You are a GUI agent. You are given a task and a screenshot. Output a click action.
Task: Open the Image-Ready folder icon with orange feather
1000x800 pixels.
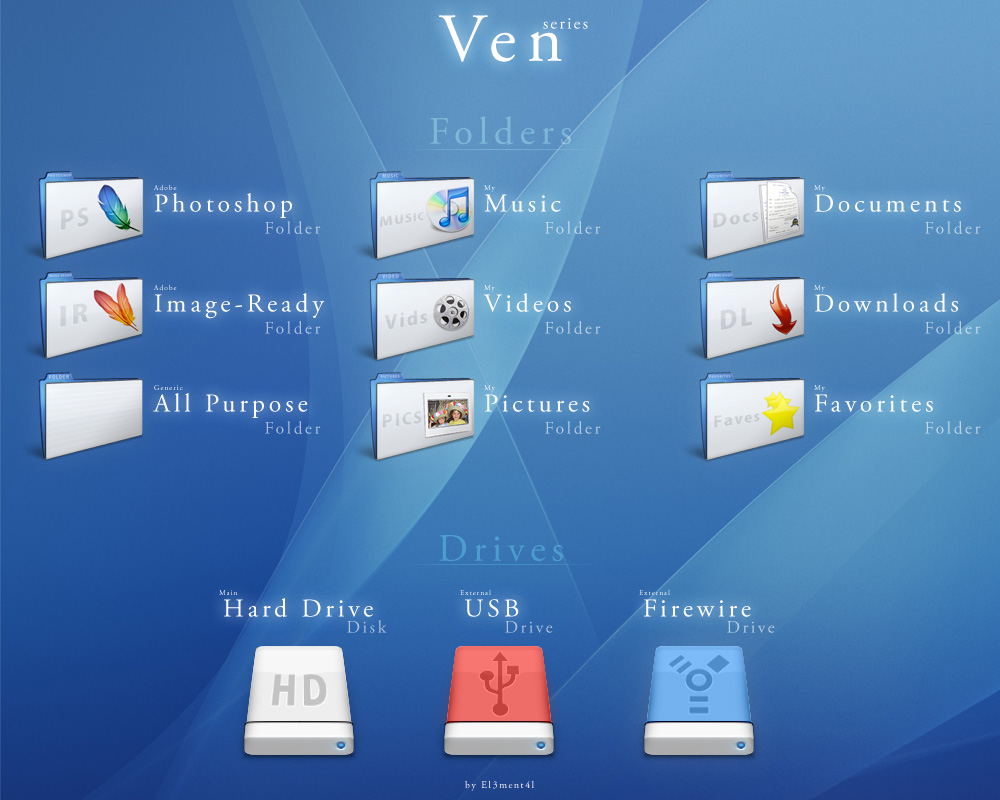pyautogui.click(x=91, y=315)
